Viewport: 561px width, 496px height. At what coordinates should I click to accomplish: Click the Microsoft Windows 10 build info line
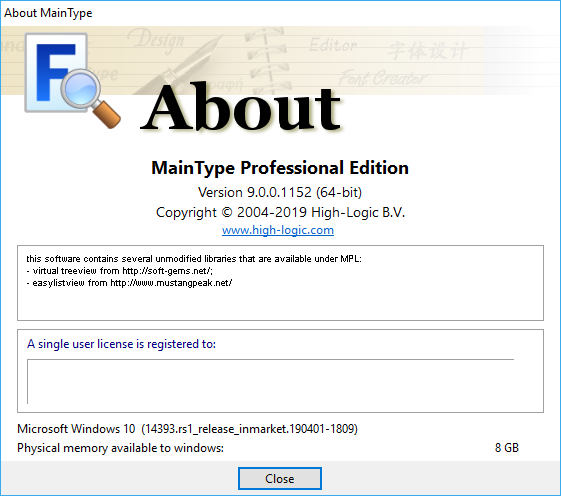(187, 429)
